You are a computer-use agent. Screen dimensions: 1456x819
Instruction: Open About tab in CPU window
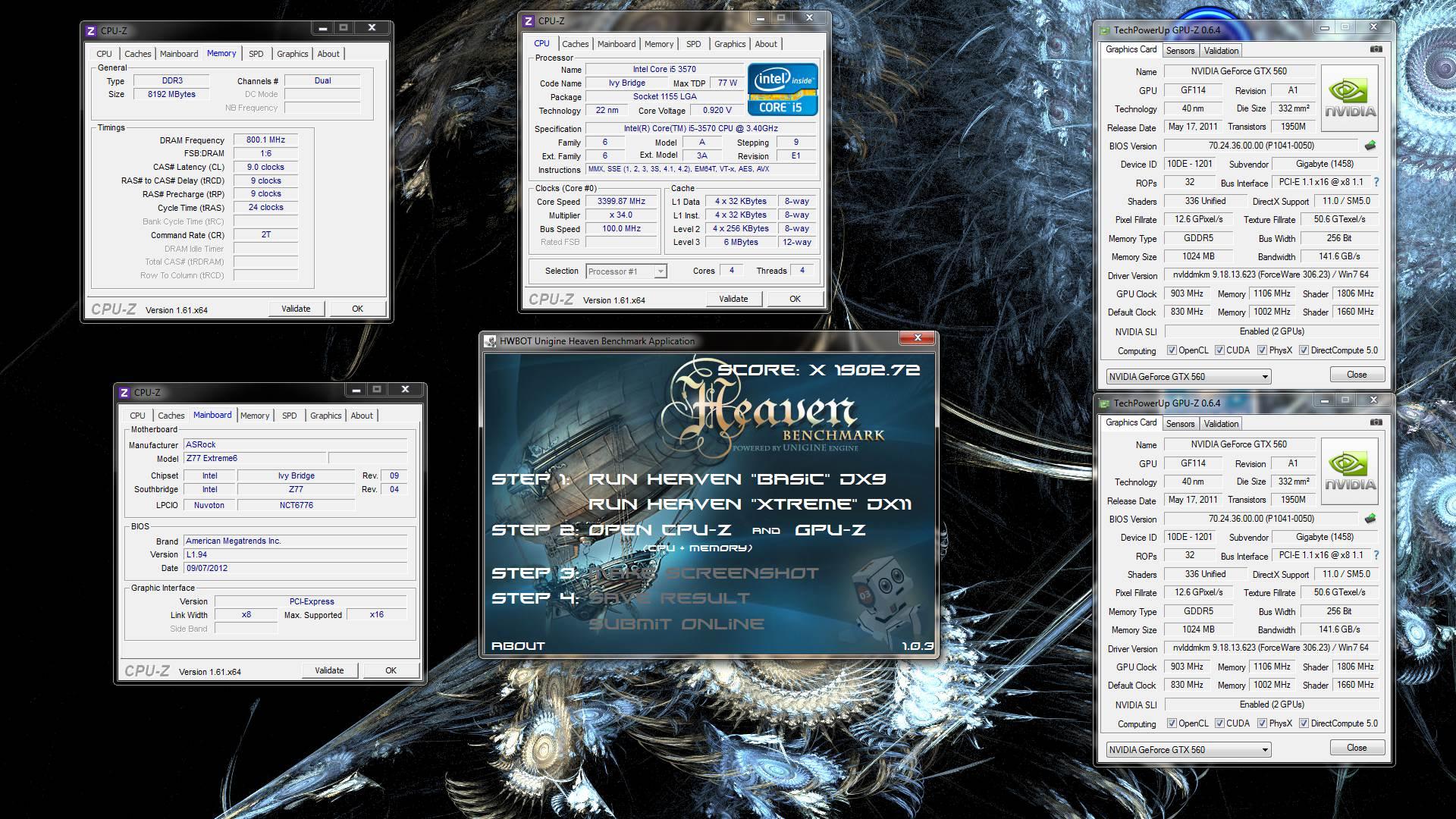pos(766,44)
